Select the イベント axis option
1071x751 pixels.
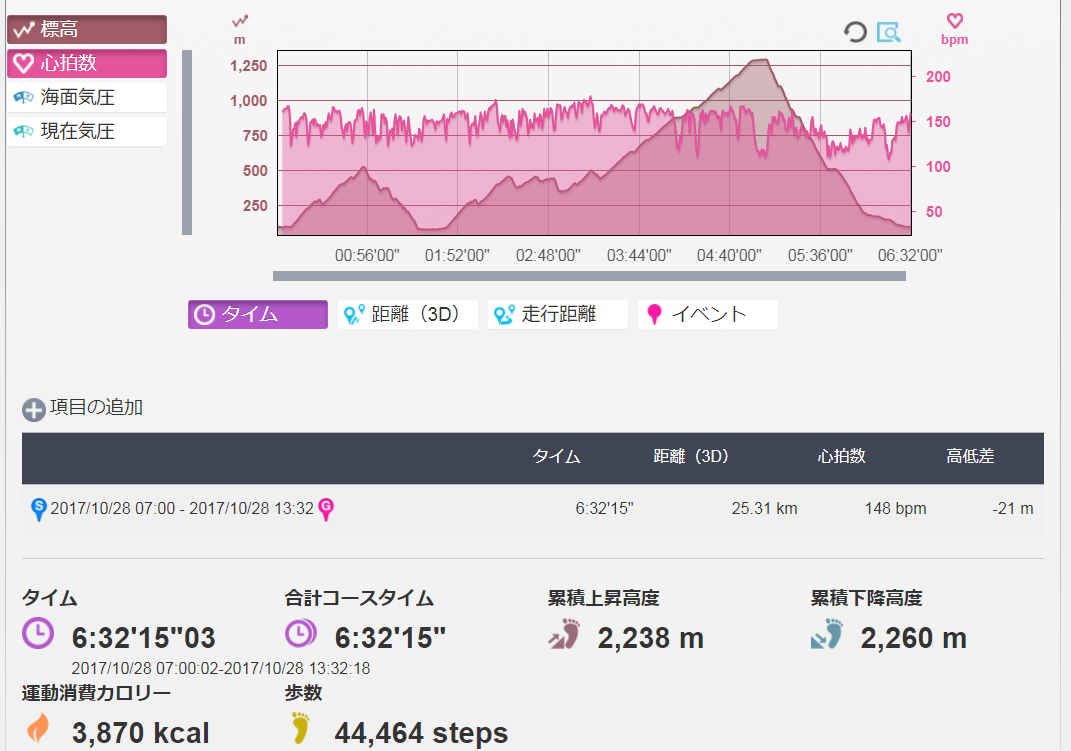(707, 314)
